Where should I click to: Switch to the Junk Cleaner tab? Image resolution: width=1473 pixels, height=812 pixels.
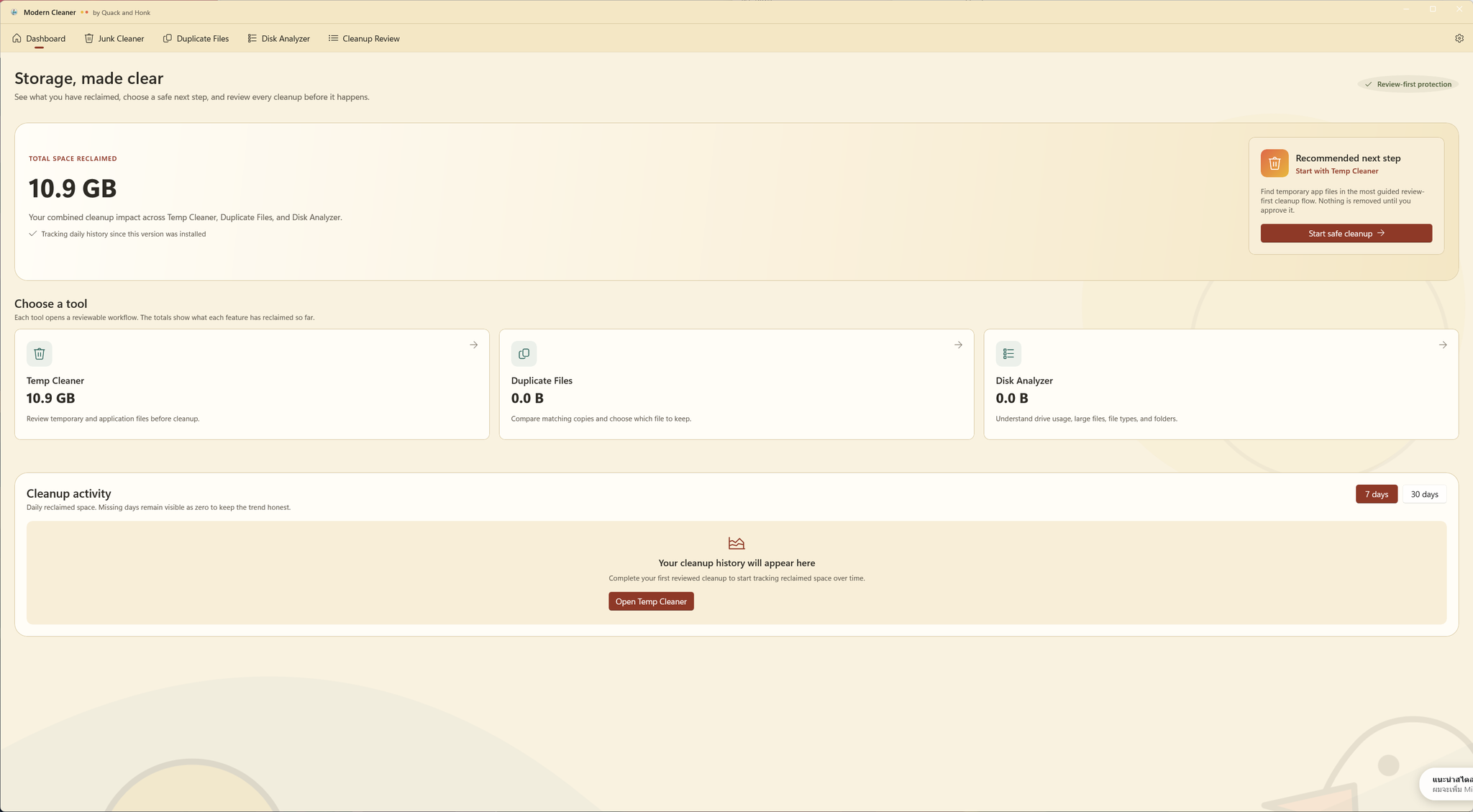[114, 38]
